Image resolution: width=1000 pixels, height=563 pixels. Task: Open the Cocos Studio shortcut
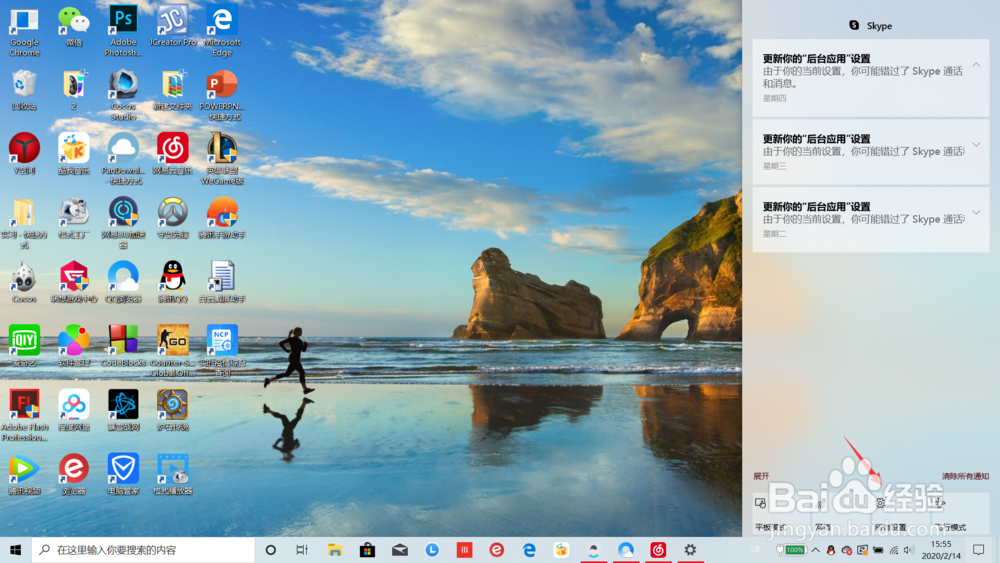coord(123,96)
